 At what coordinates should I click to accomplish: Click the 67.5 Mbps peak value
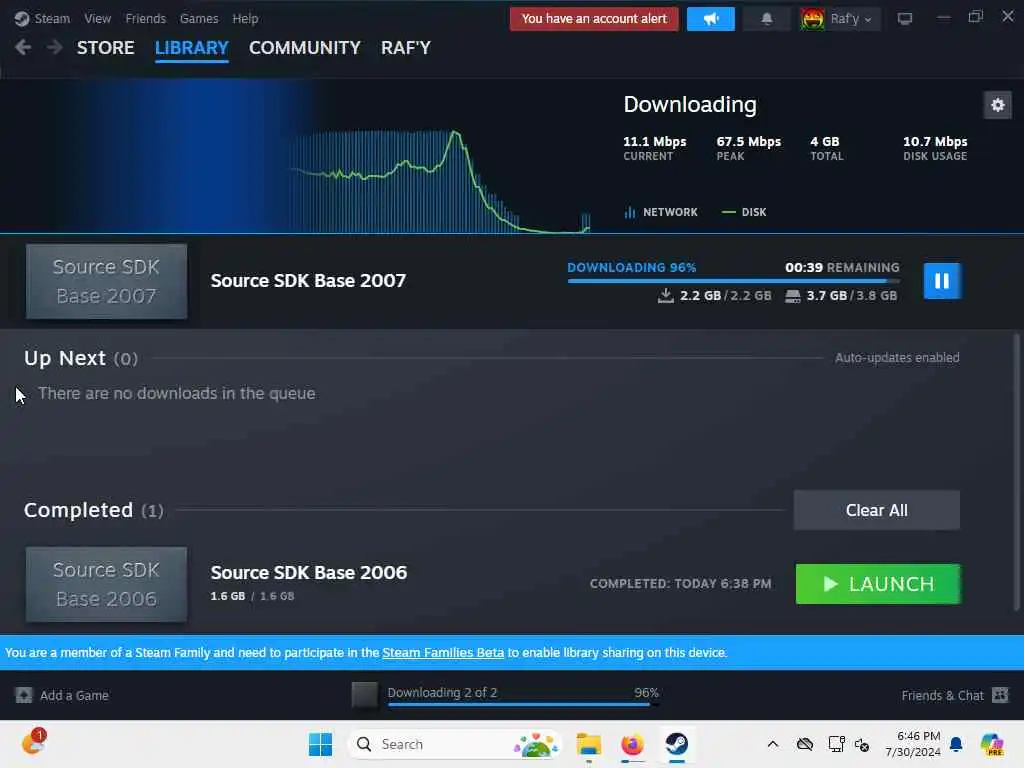pyautogui.click(x=748, y=142)
